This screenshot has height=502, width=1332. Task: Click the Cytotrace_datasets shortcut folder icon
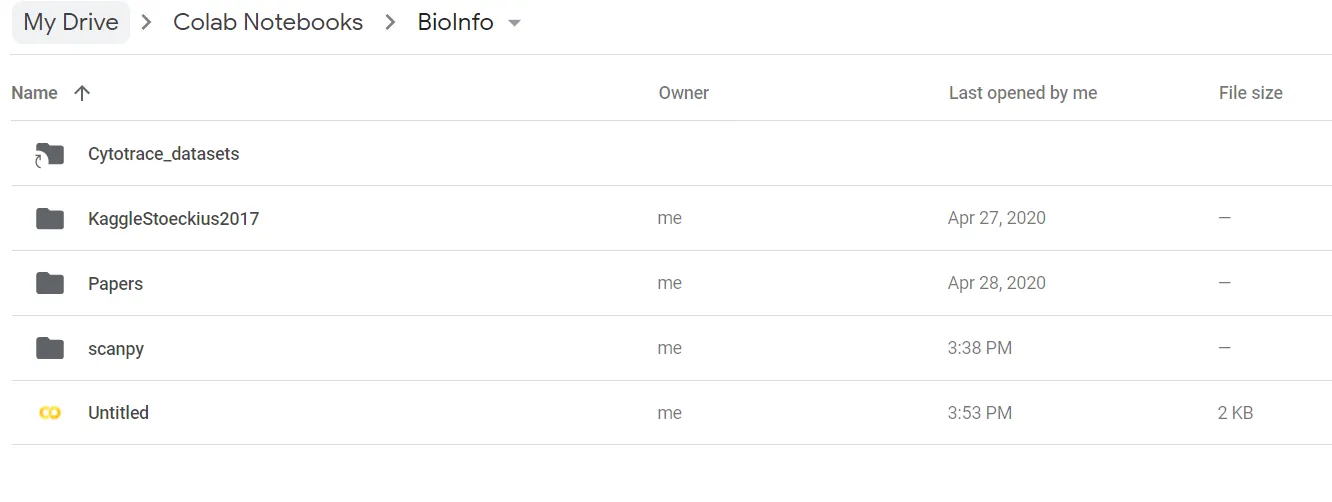(49, 154)
